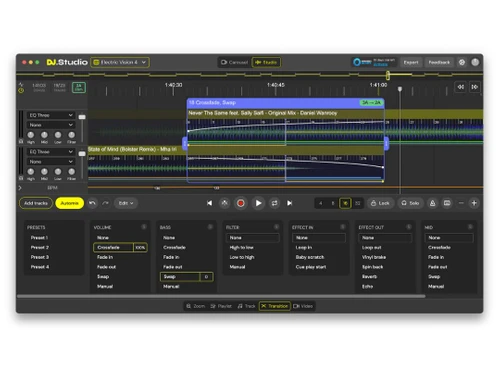This screenshot has height=375, width=500.
Task: Click the info icon in Effect In panel
Action: [x=343, y=227]
